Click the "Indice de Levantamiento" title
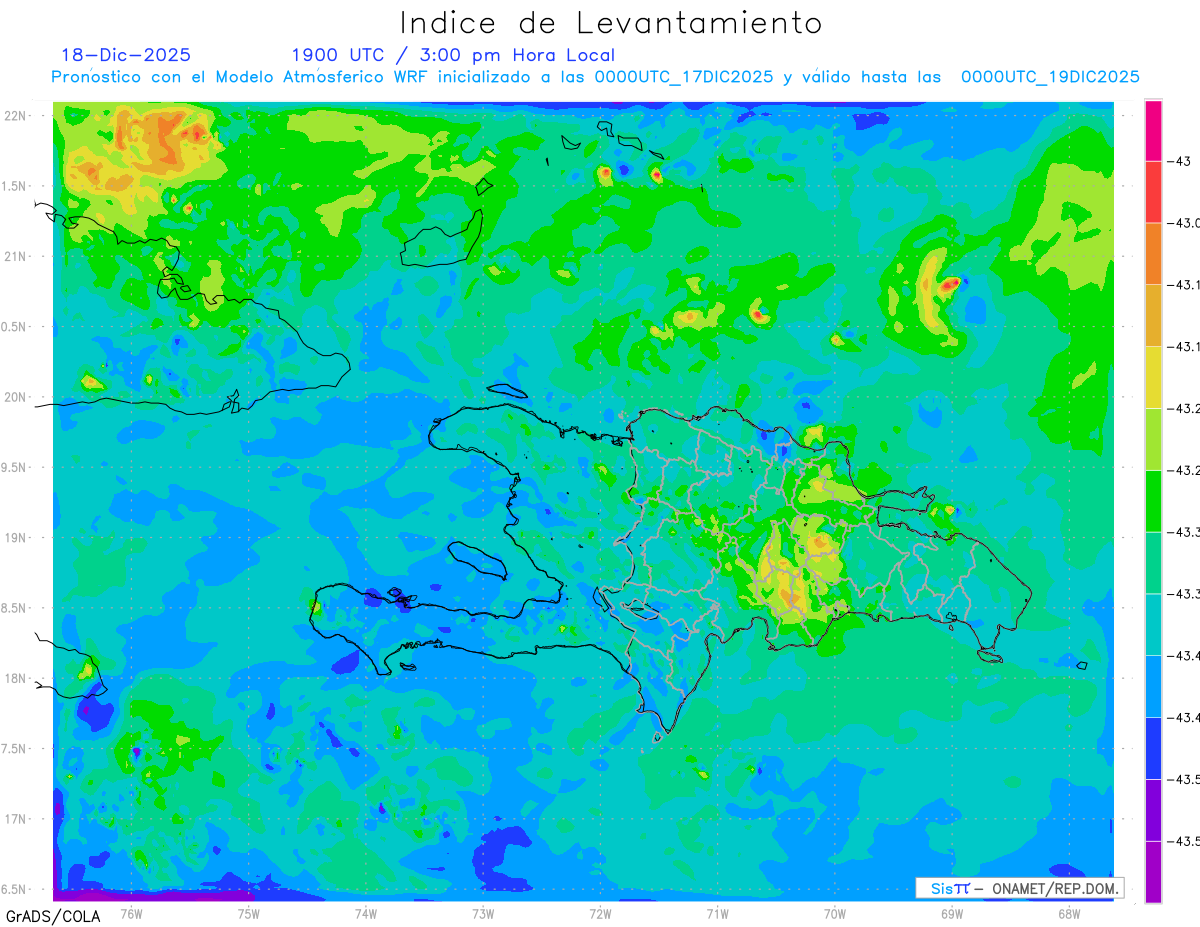 tap(611, 22)
